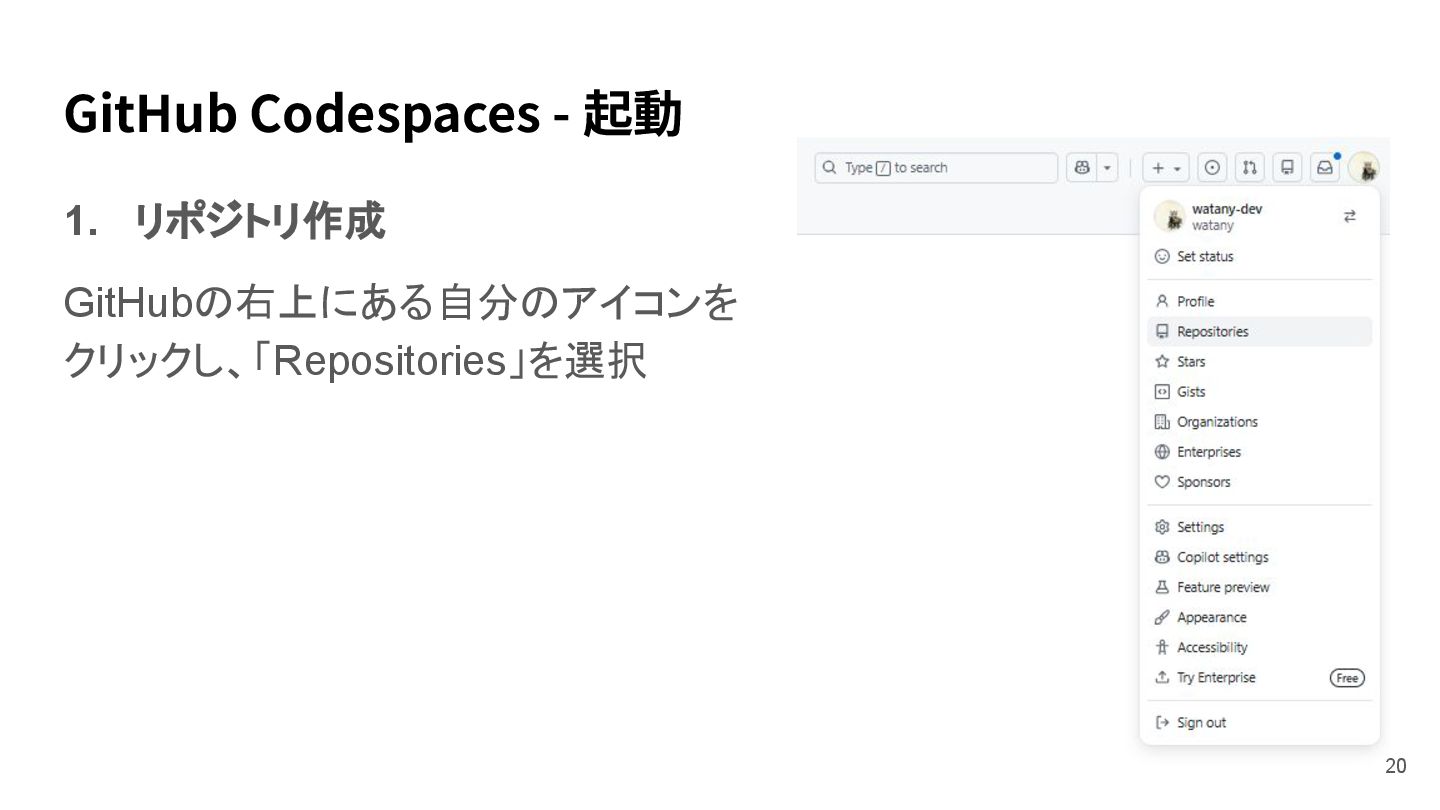Go to Organizations in menu
This screenshot has width=1440, height=810.
point(1216,422)
